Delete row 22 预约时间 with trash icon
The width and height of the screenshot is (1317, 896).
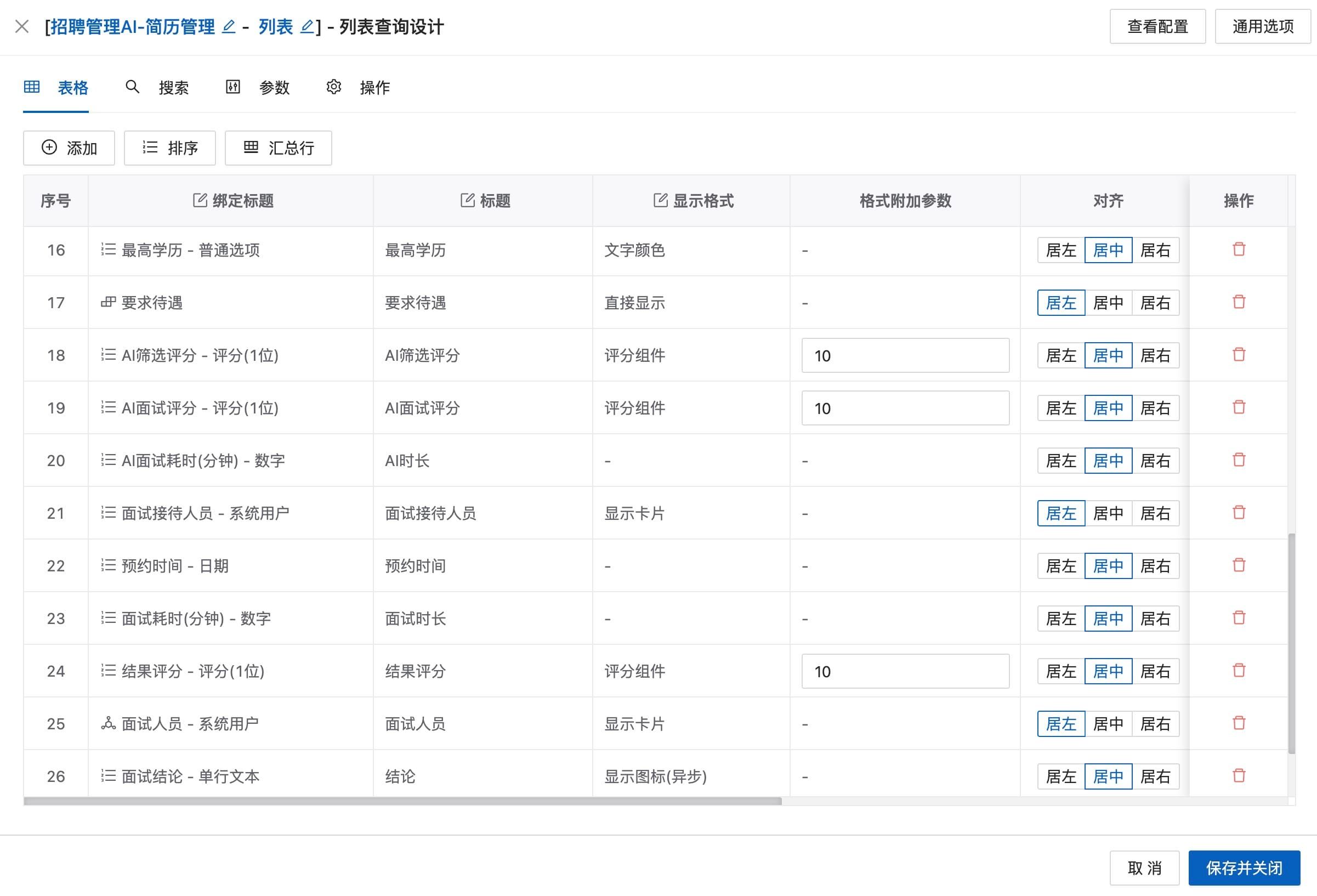[x=1239, y=565]
